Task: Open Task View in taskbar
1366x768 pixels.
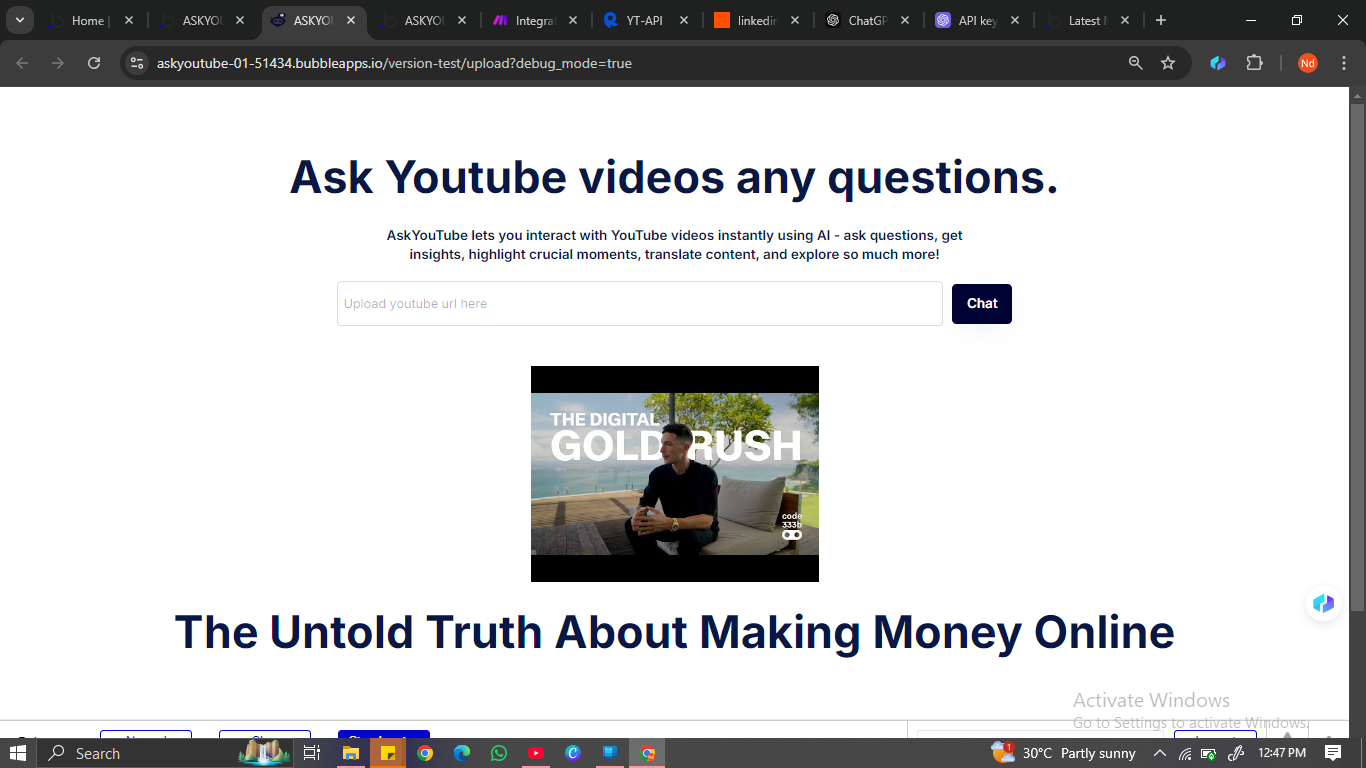Action: coord(312,753)
